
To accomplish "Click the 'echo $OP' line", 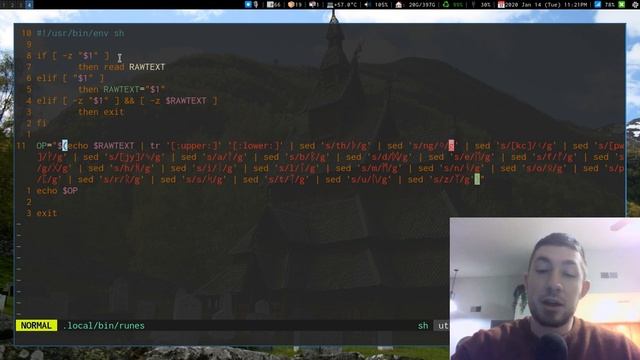I will pos(57,191).
